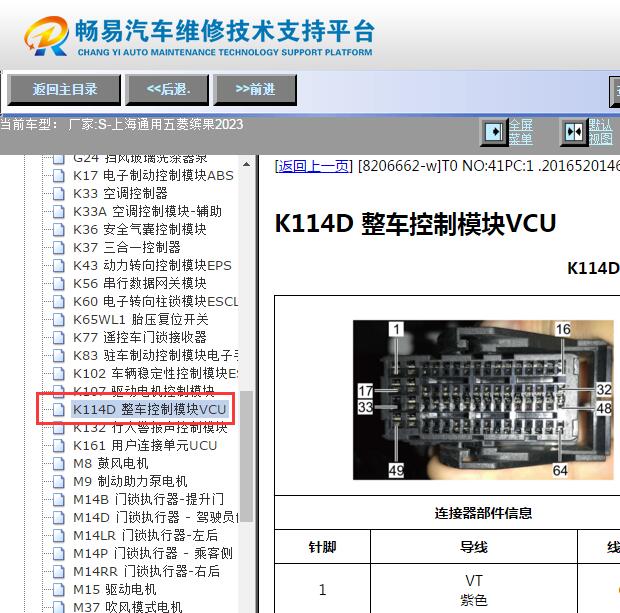Viewport: 620px width, 613px height.
Task: Click the page icon beside K33 空调控制器
Action: pos(59,193)
